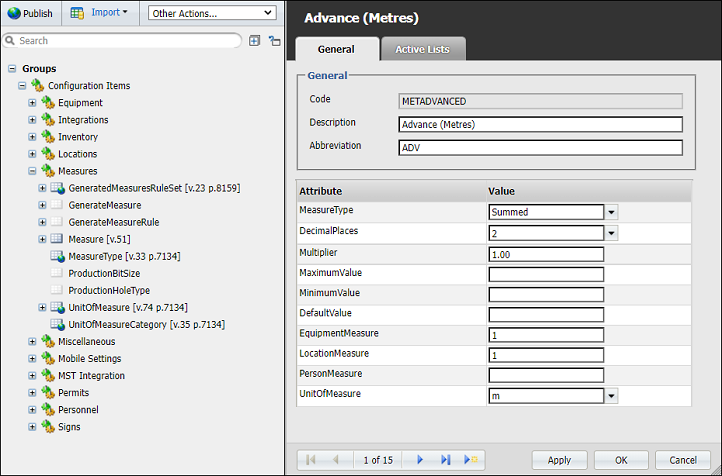Viewport: 722px width, 476px height.
Task: Click the Apply button
Action: click(x=559, y=460)
